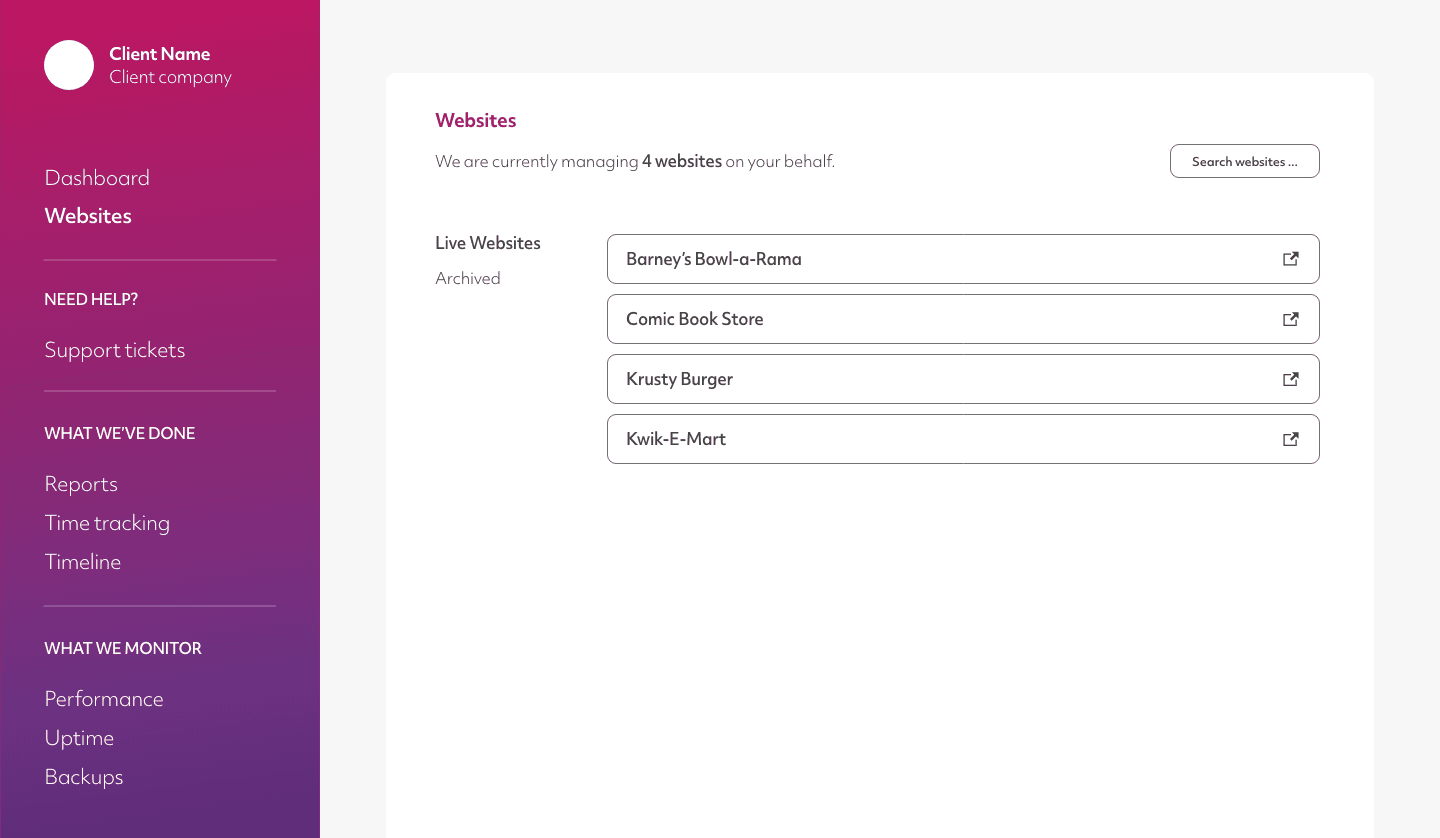The height and width of the screenshot is (838, 1440).
Task: Switch to Live Websites tab
Action: 488,243
